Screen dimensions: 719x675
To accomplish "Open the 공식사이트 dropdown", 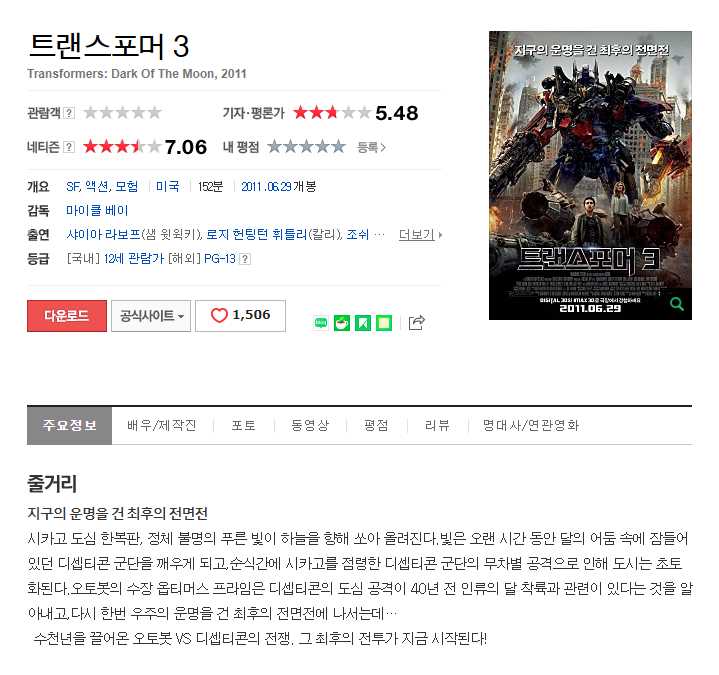I will click(x=151, y=315).
